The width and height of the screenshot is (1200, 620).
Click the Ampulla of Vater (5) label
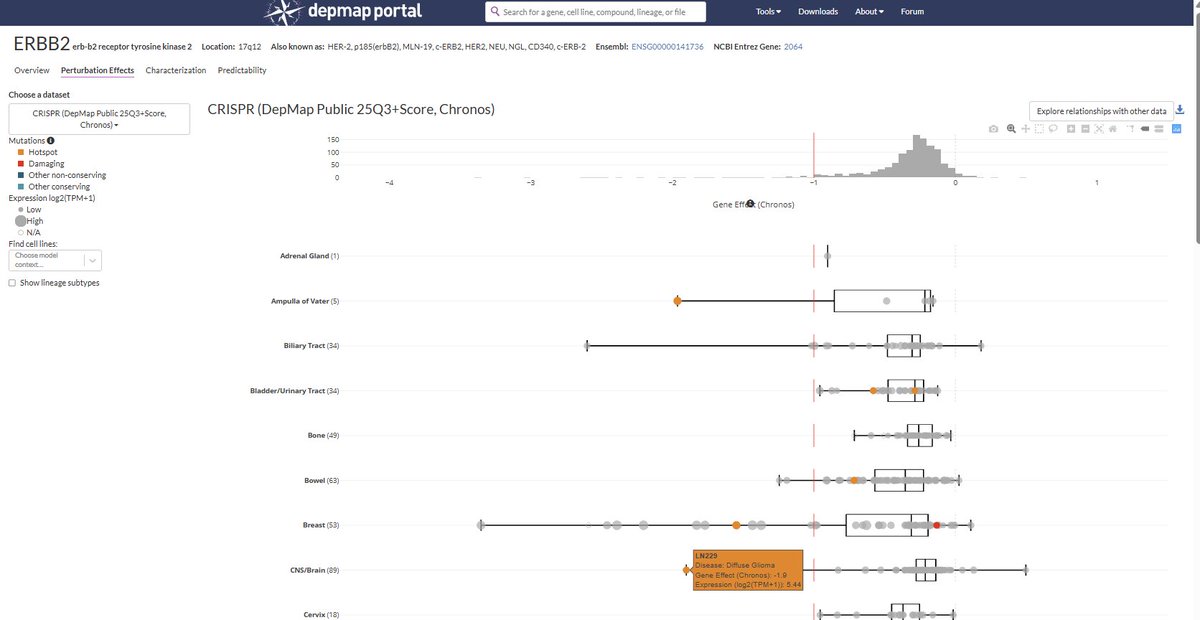click(x=305, y=301)
